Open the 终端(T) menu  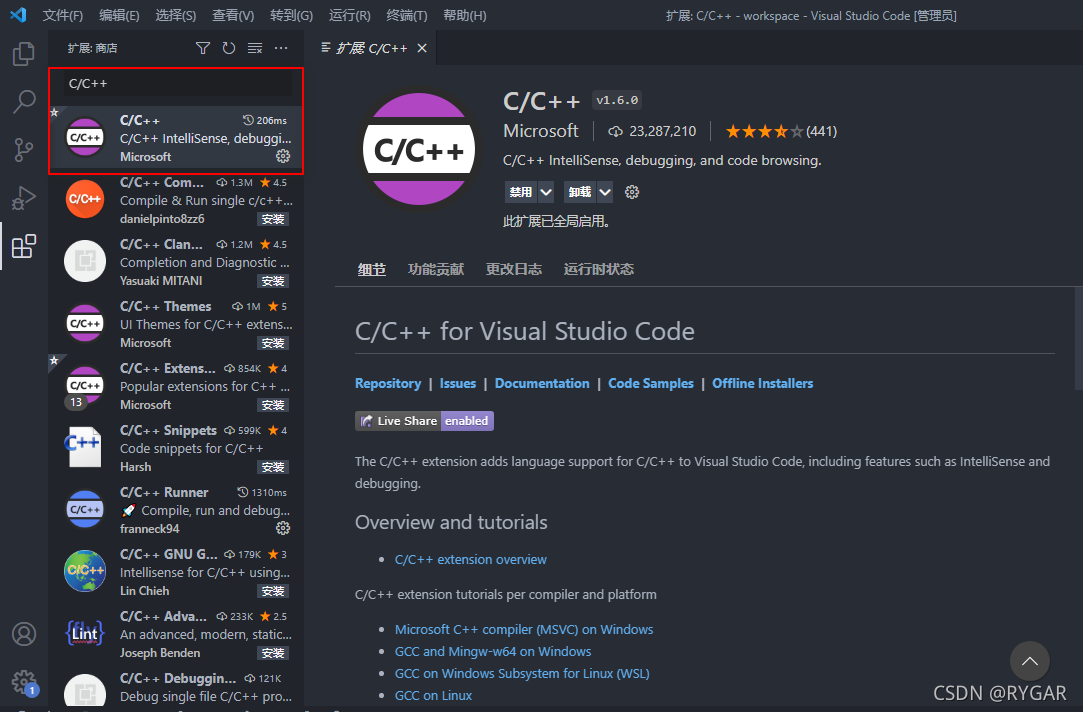point(407,15)
